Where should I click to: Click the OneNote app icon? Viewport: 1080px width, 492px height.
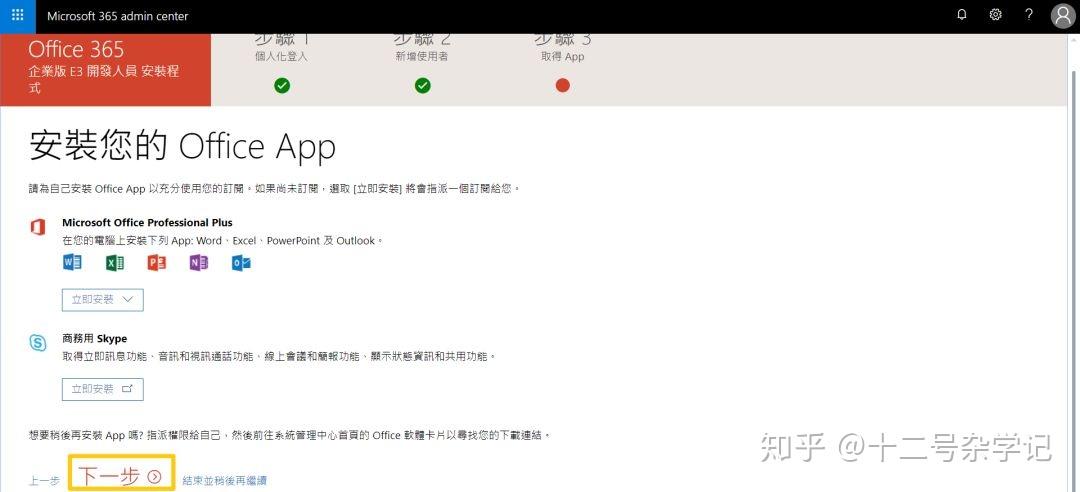[x=198, y=263]
